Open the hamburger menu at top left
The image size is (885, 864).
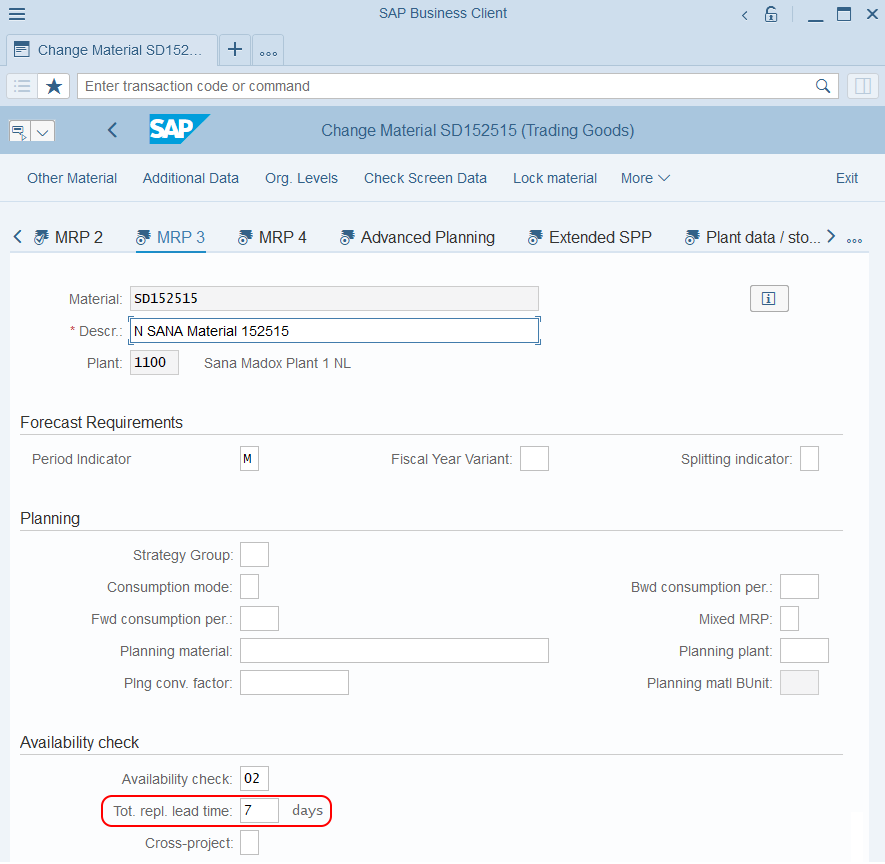point(17,14)
